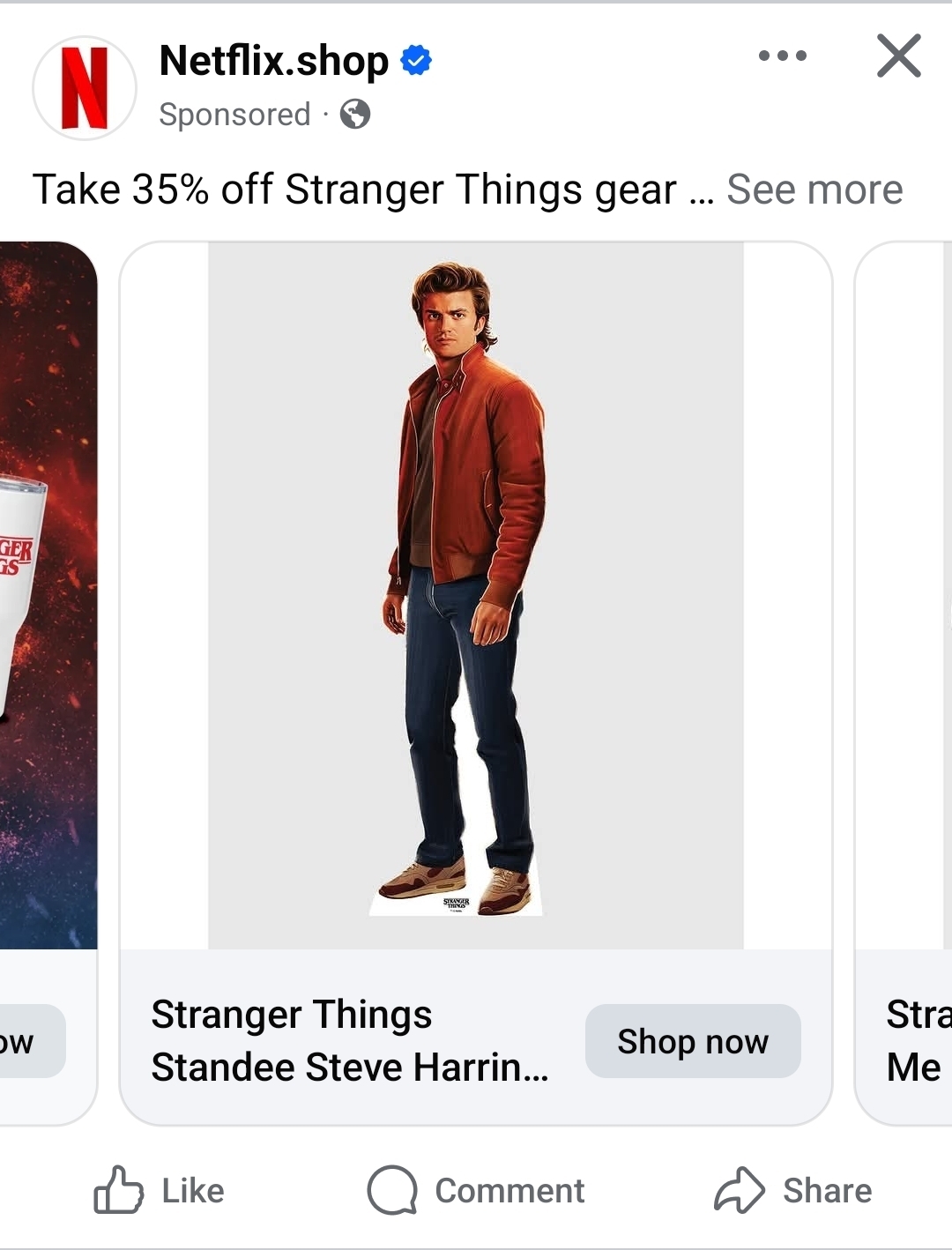The height and width of the screenshot is (1250, 952).
Task: Open the Netflix logo profile picture
Action: [x=85, y=88]
